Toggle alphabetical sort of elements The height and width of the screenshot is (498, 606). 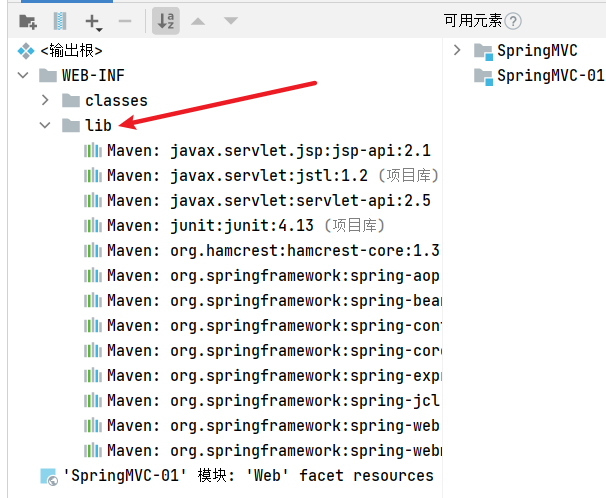(x=166, y=21)
